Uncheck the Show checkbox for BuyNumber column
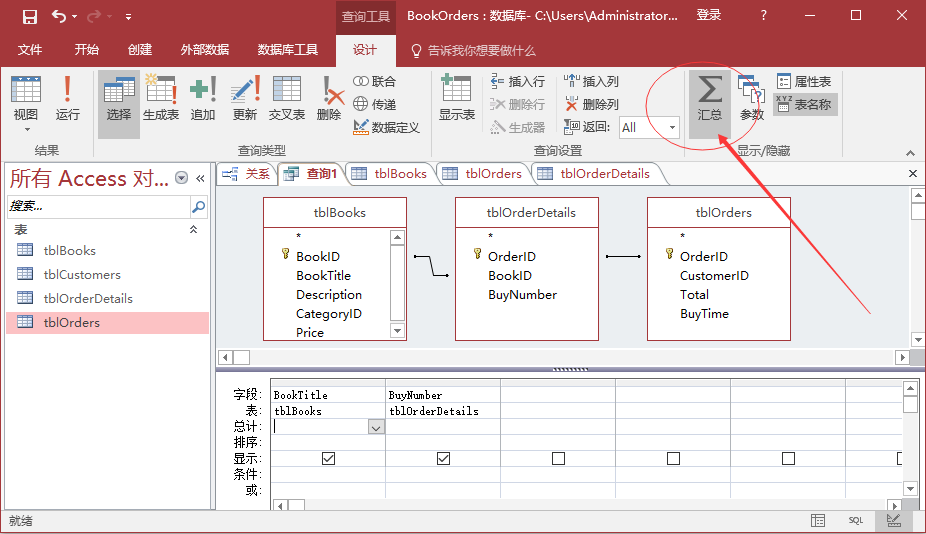Viewport: 926px width, 534px height. click(x=443, y=458)
